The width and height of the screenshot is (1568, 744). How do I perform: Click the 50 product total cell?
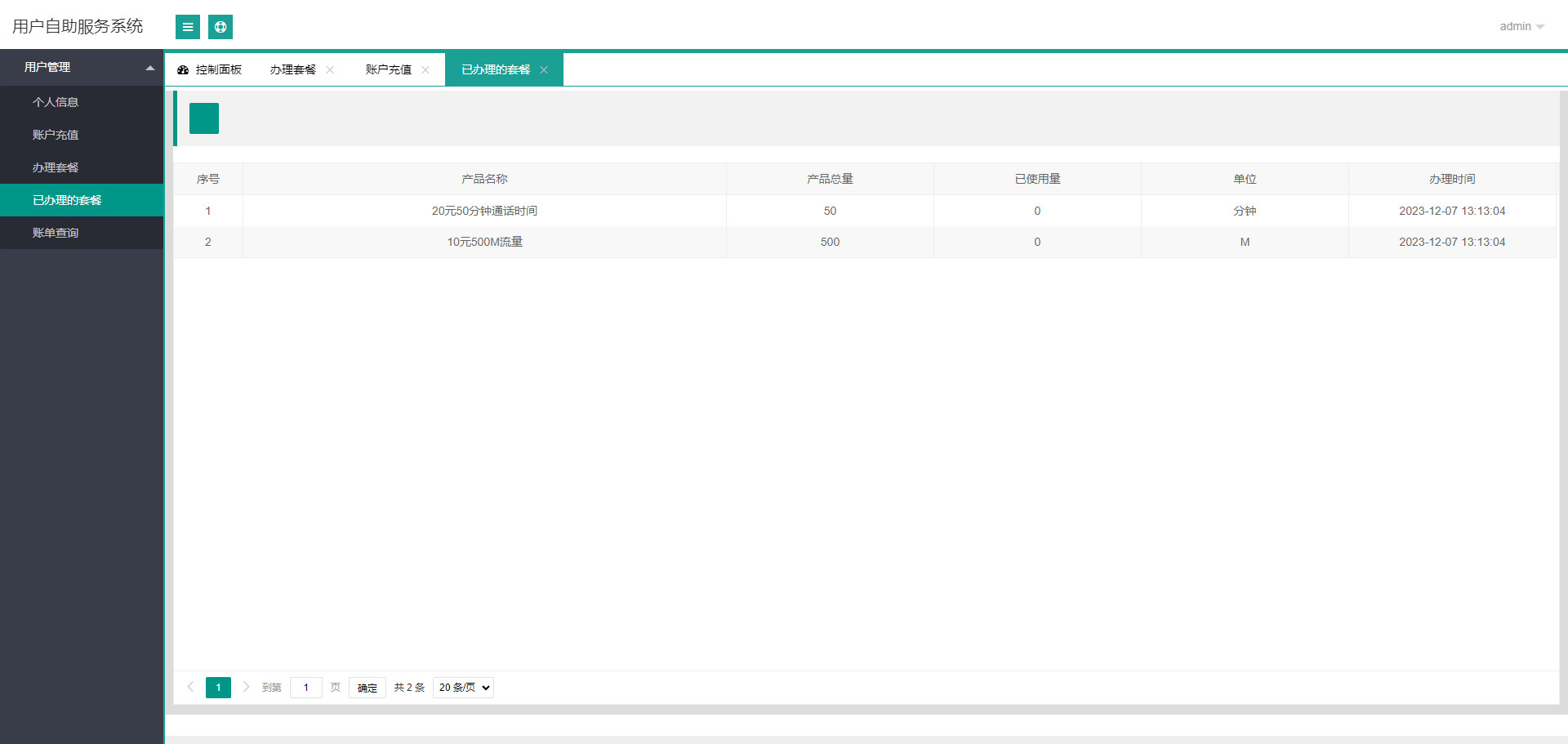(830, 211)
